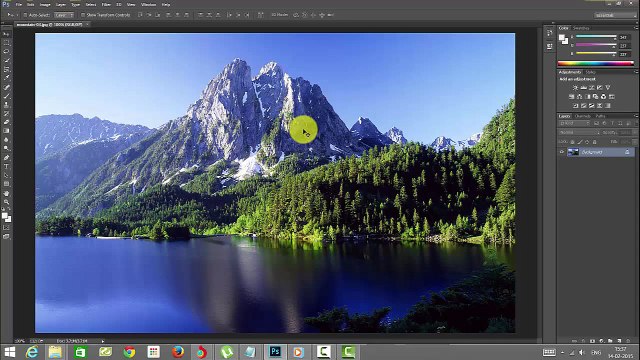Image resolution: width=640 pixels, height=360 pixels.
Task: Select the Eraser tool
Action: click(x=6, y=122)
